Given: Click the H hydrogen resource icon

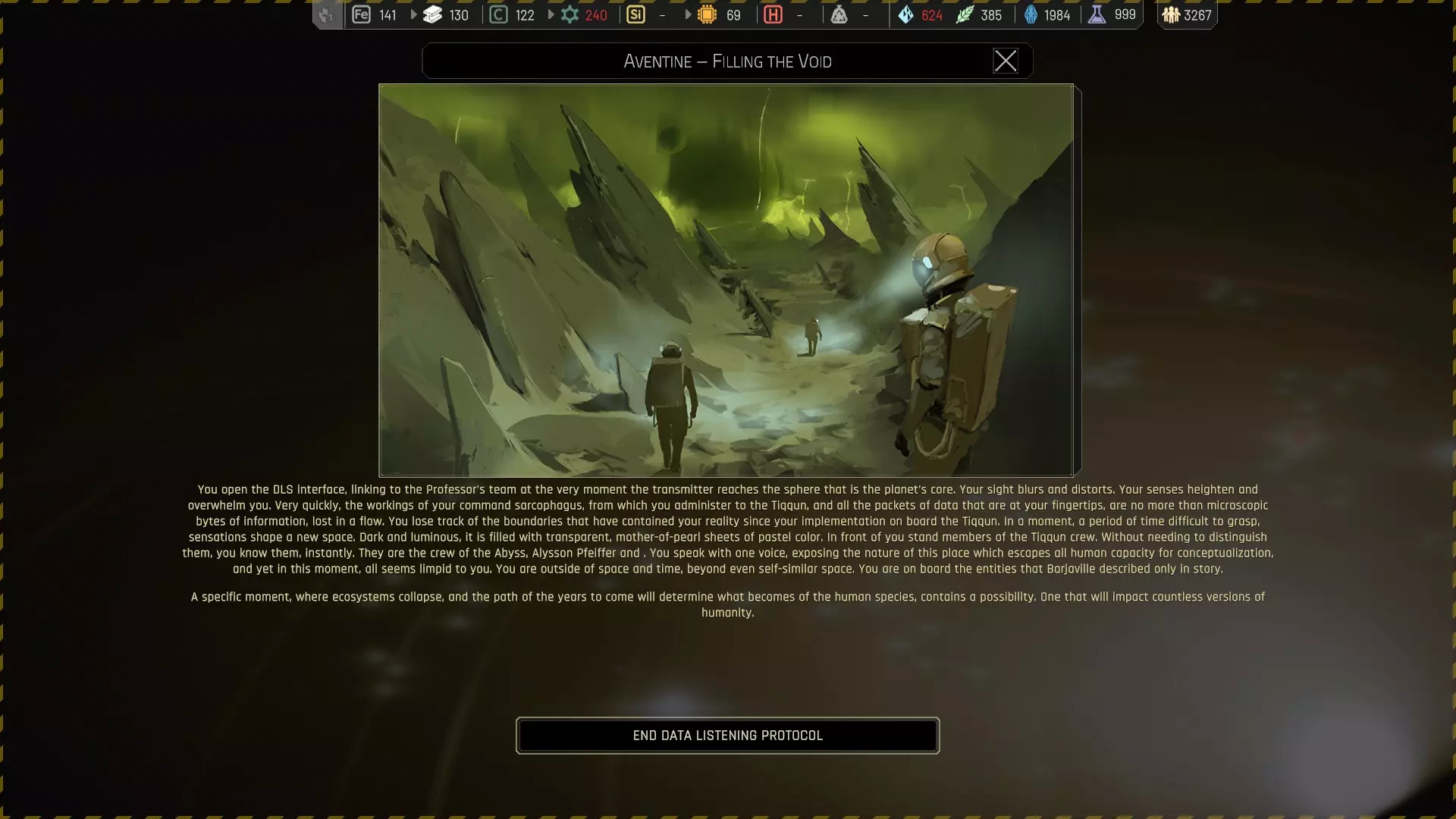Looking at the screenshot, I should click(773, 14).
